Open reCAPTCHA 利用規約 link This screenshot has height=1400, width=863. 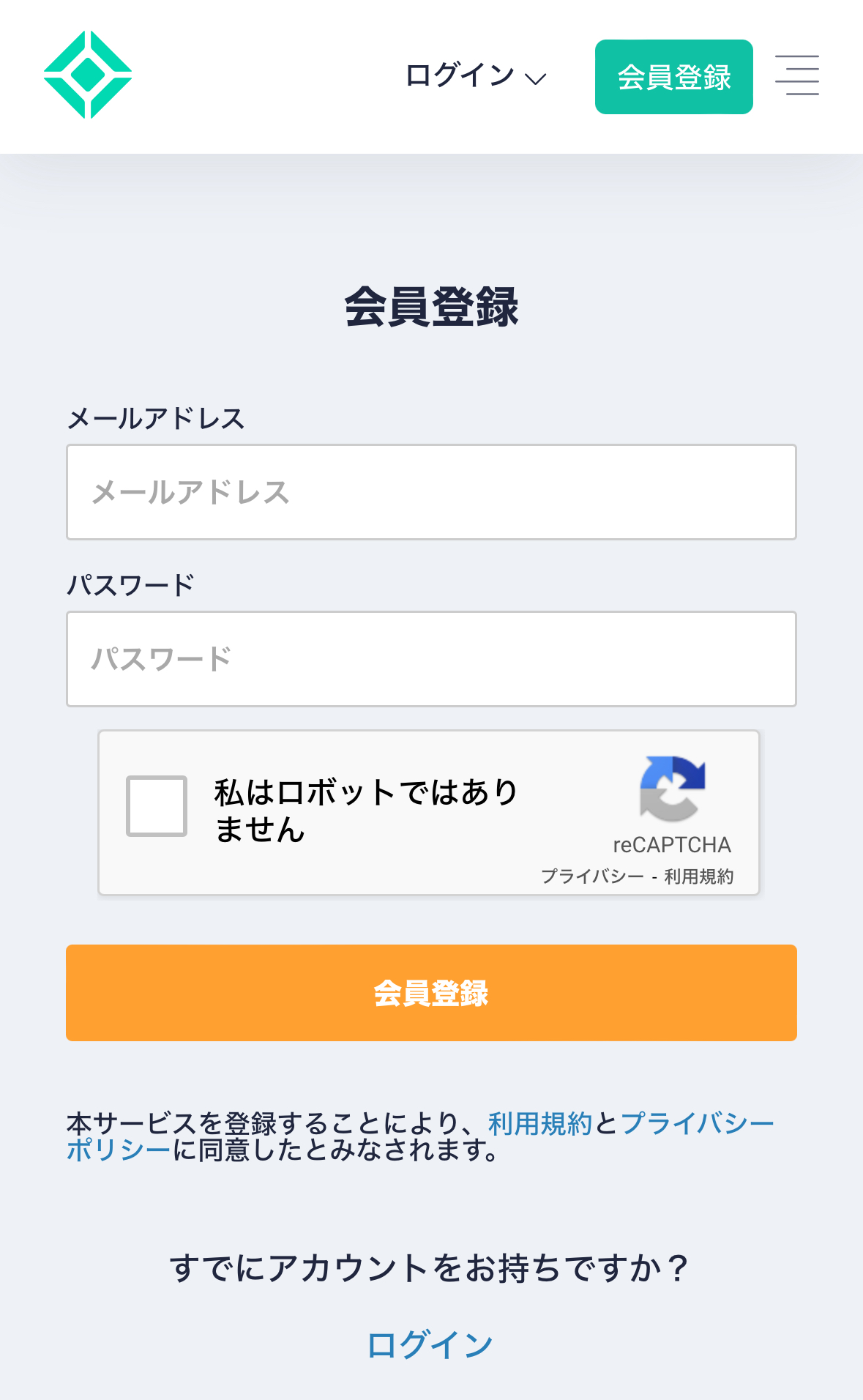698,876
